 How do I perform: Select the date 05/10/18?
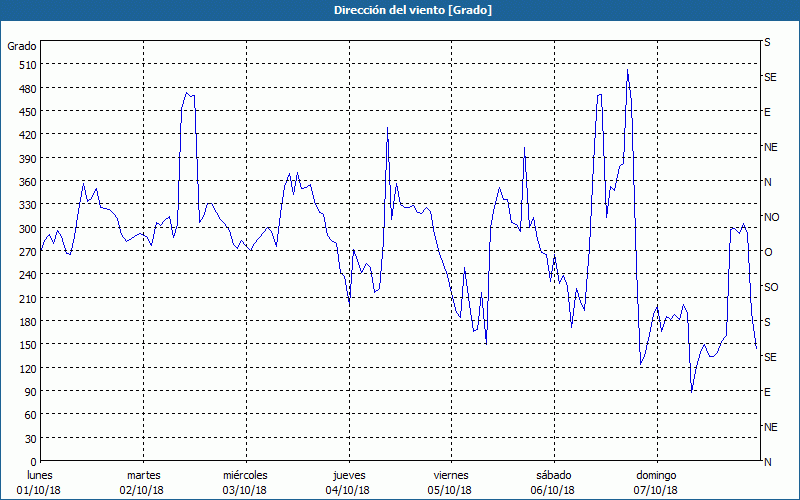(x=450, y=491)
